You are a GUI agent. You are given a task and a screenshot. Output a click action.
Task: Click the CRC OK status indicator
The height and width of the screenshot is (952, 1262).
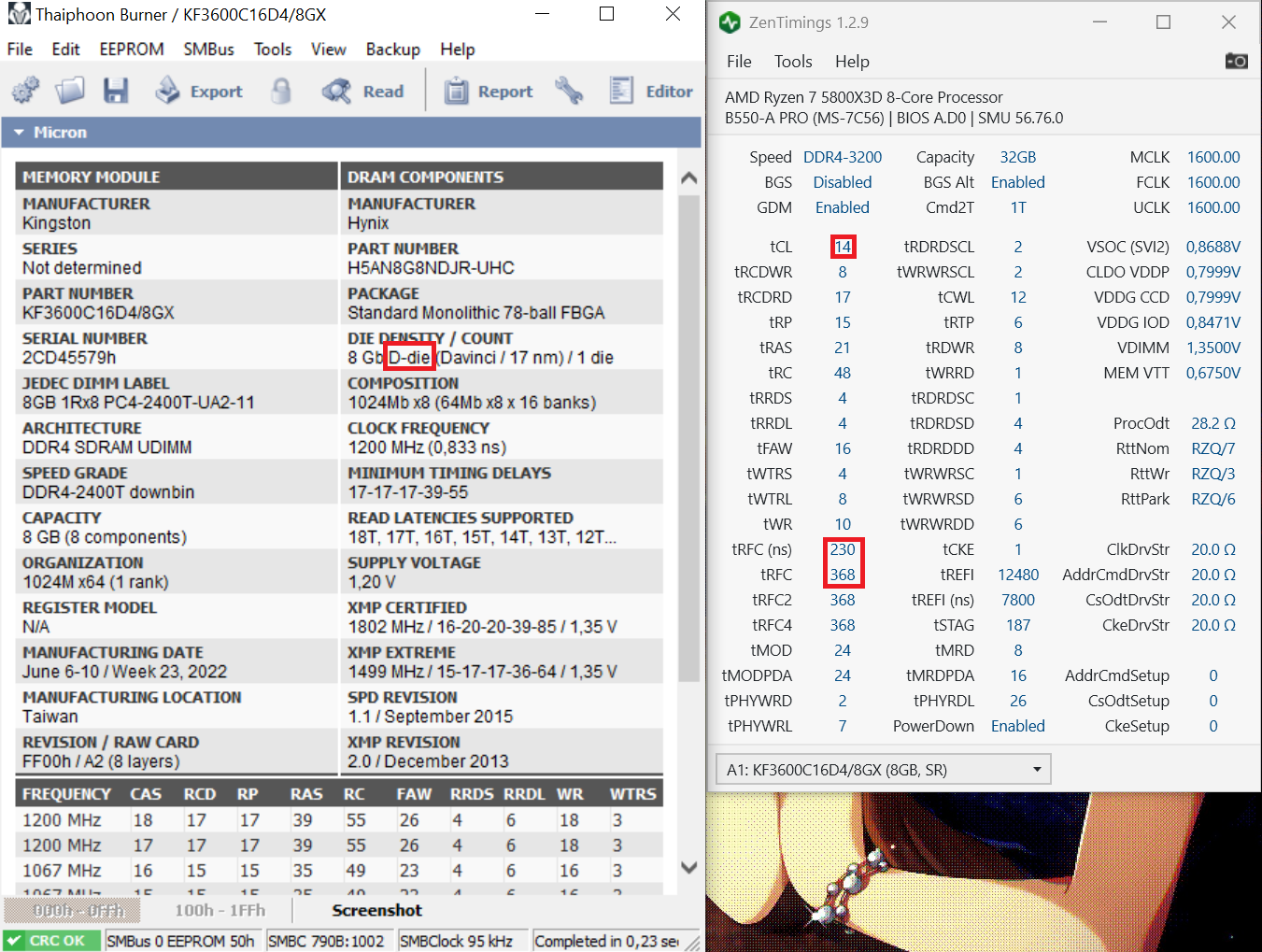point(51,941)
